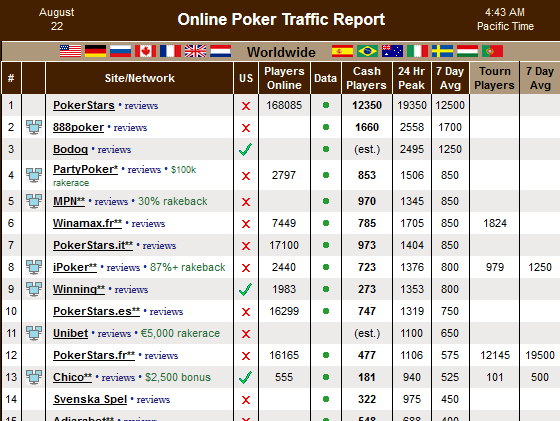Click red US X for 888poker
Viewport: 560px width, 421px height.
pos(246,128)
